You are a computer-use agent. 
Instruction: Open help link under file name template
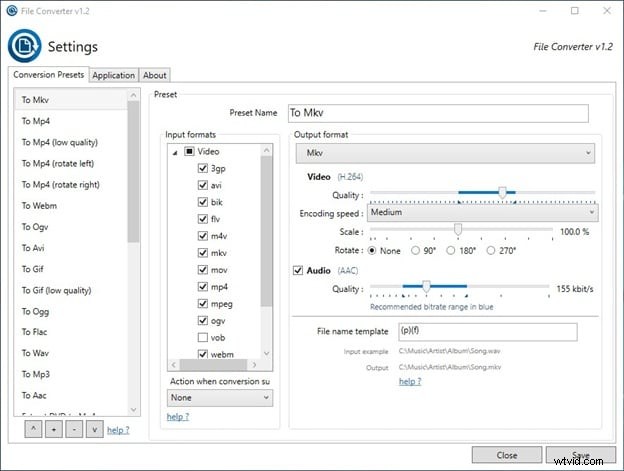[410, 381]
